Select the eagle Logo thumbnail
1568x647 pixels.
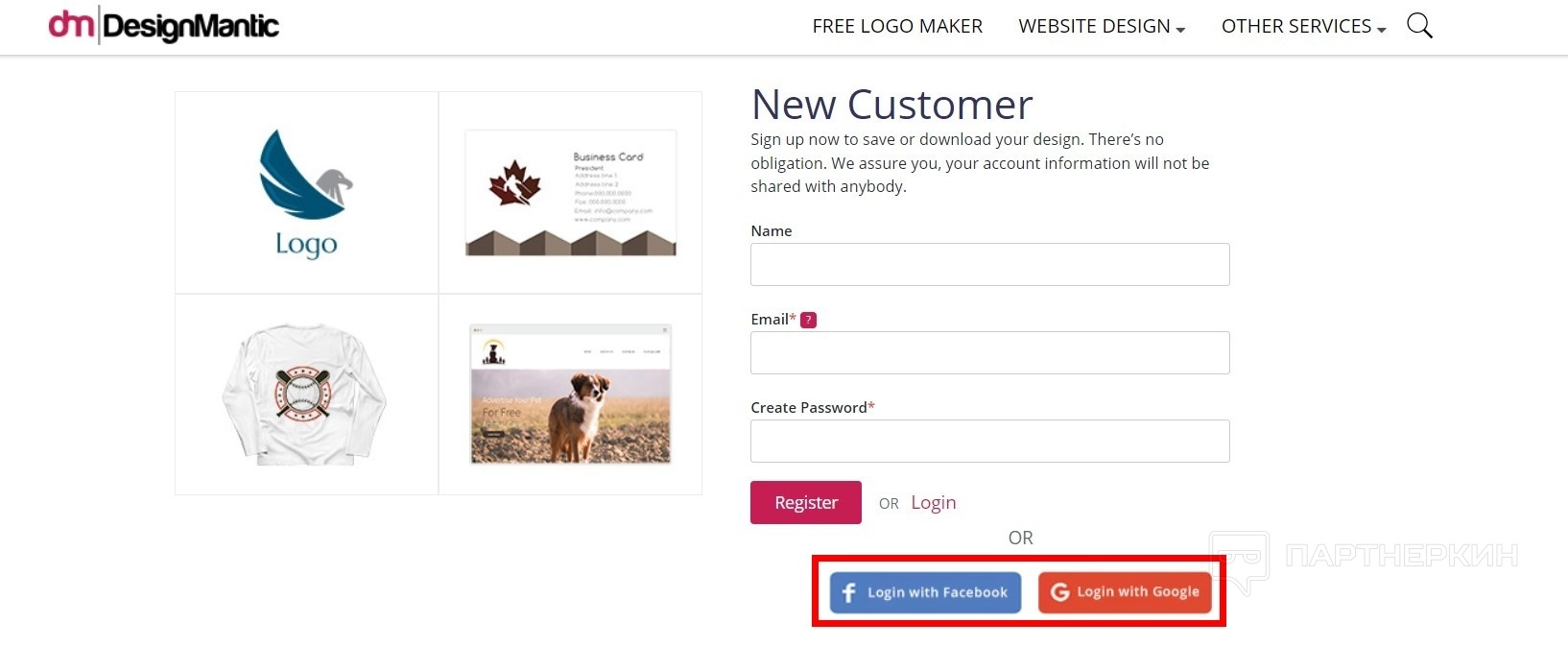point(306,193)
